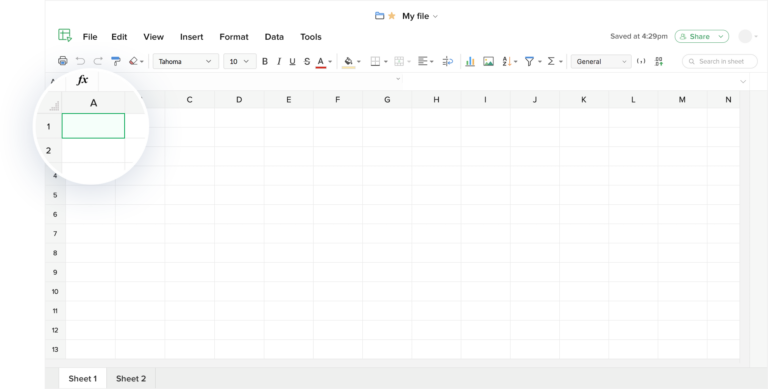The image size is (768, 389).
Task: Click the "Saved at 4:29pm" status text
Action: tap(639, 36)
